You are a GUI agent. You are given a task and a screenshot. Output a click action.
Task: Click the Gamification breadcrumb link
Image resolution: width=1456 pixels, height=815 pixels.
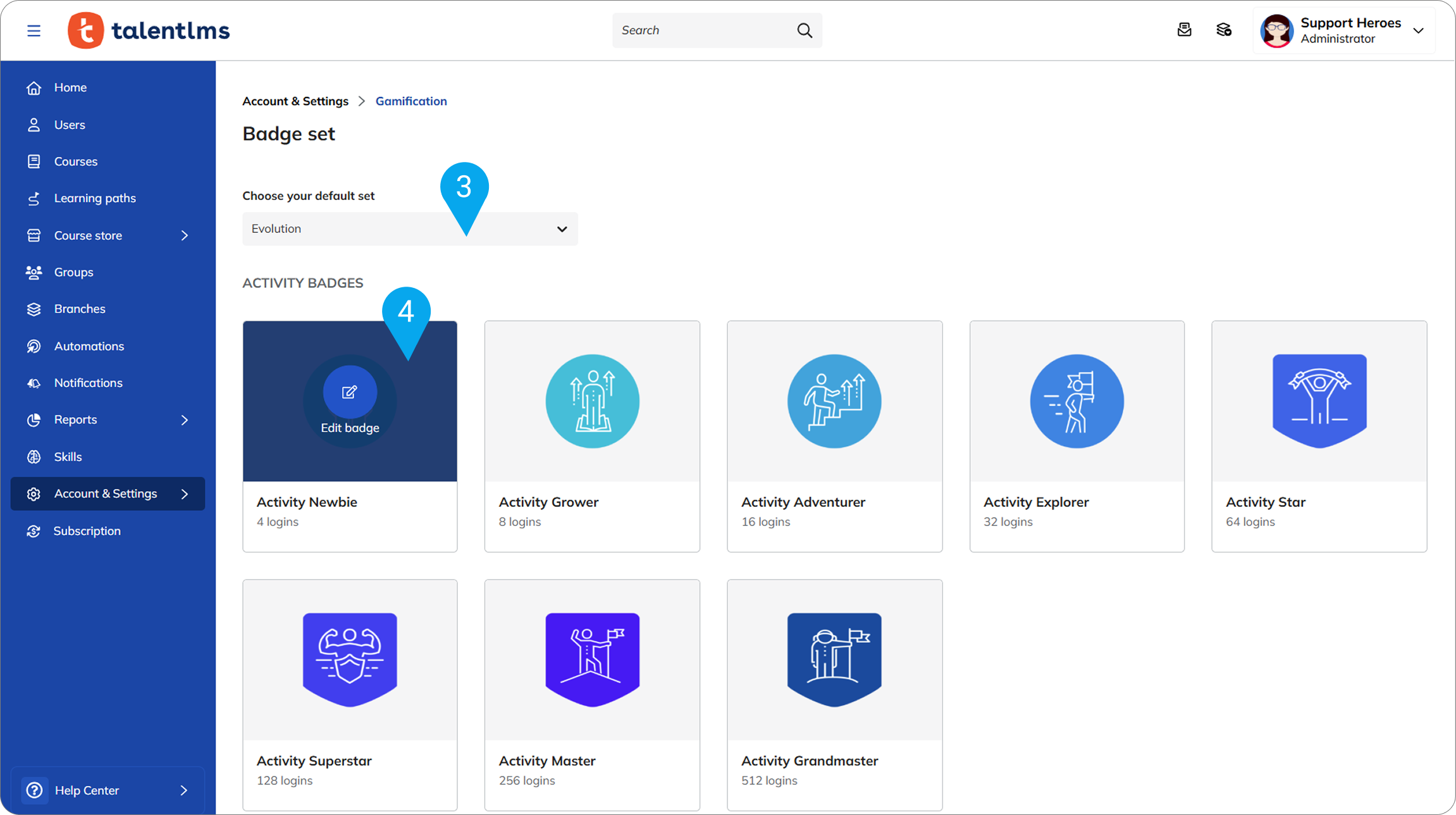(410, 101)
